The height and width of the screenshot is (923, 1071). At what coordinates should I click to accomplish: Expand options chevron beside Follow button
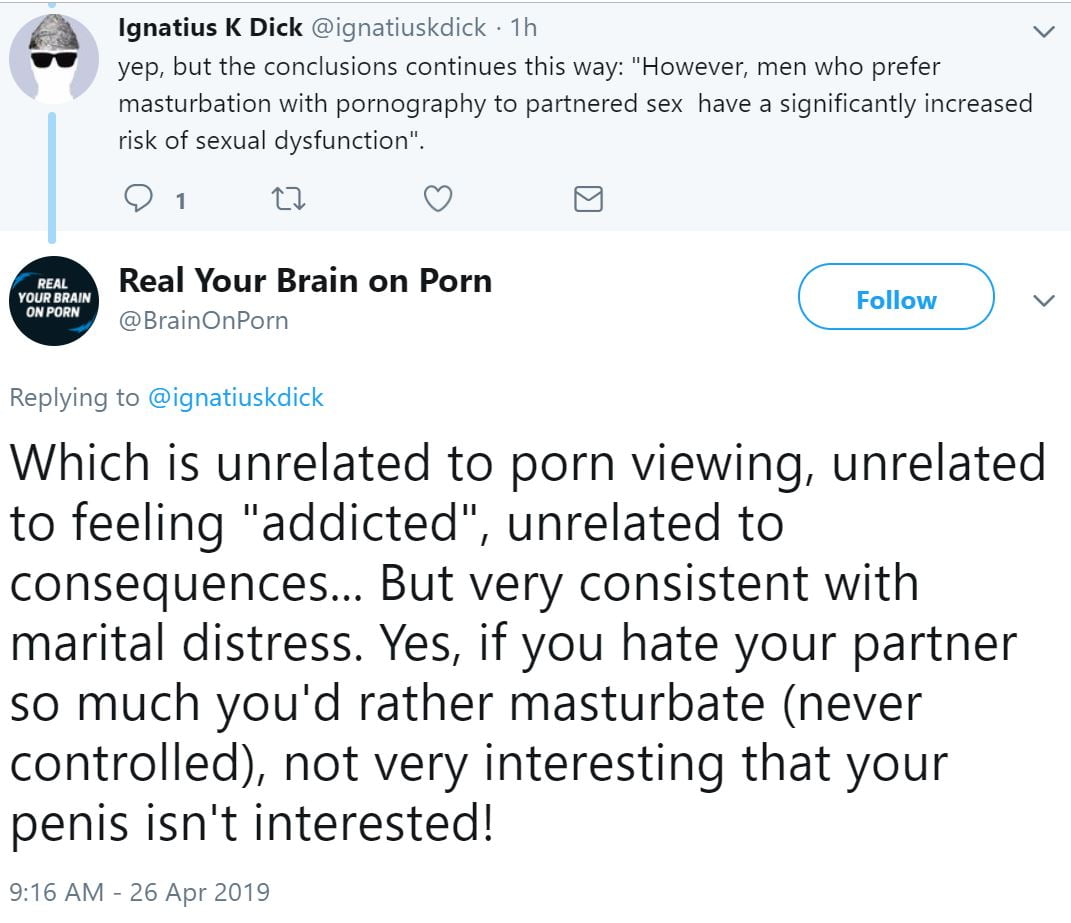[x=1043, y=300]
